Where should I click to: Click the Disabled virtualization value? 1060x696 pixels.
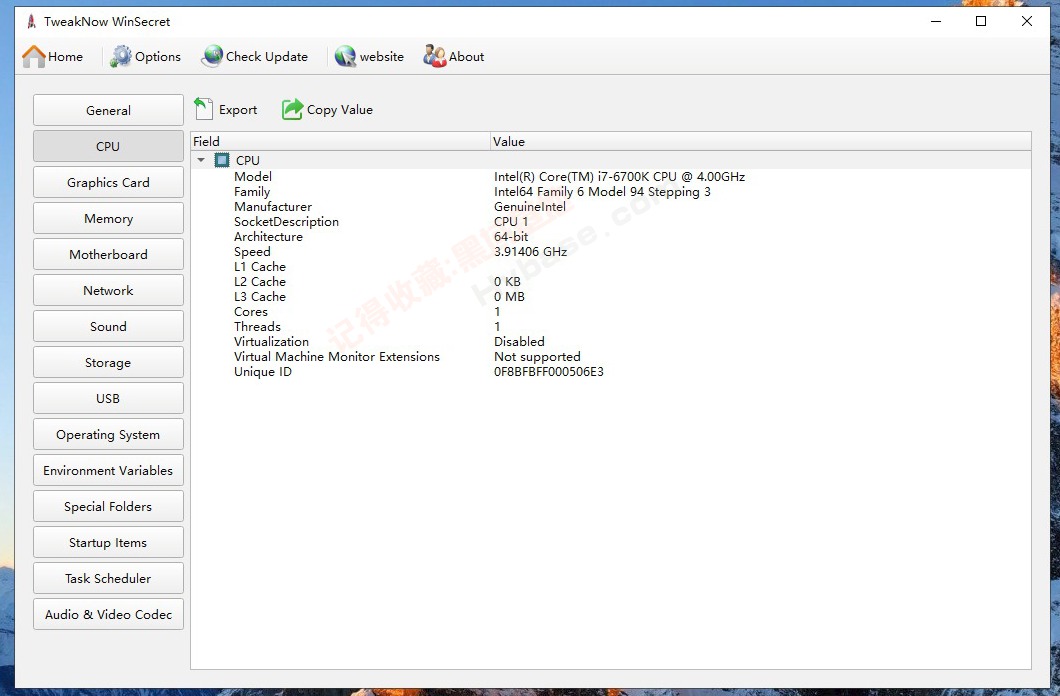519,341
